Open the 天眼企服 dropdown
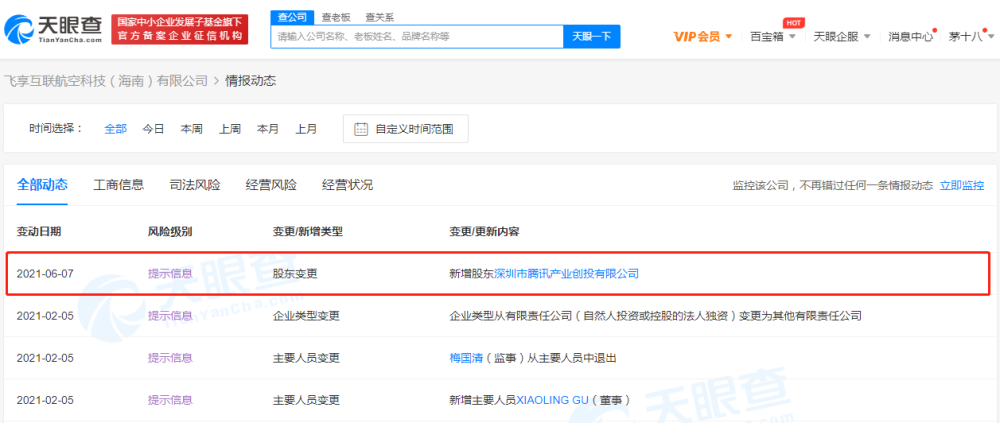1000x423 pixels. (842, 36)
